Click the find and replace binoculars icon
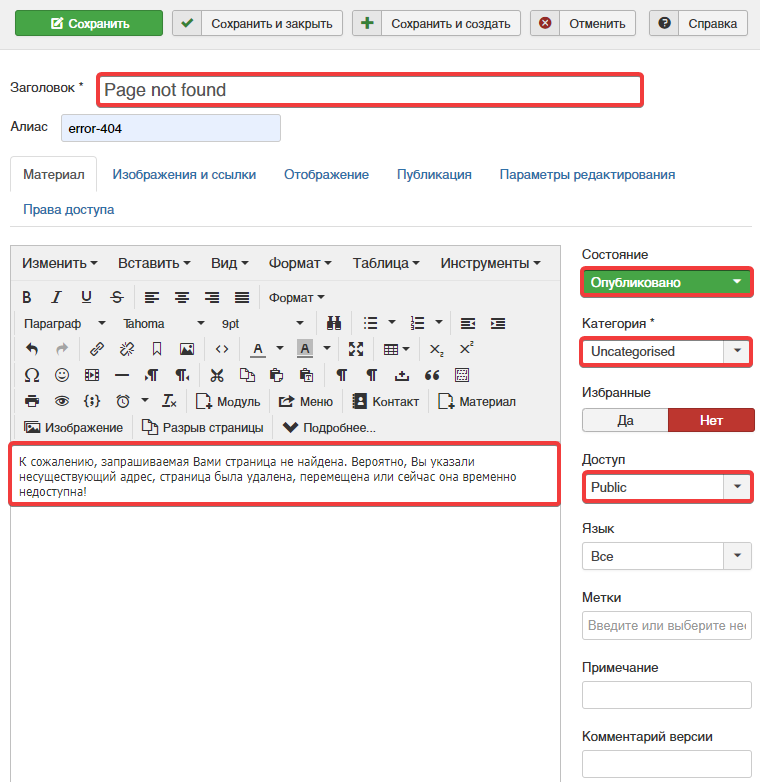 [335, 323]
